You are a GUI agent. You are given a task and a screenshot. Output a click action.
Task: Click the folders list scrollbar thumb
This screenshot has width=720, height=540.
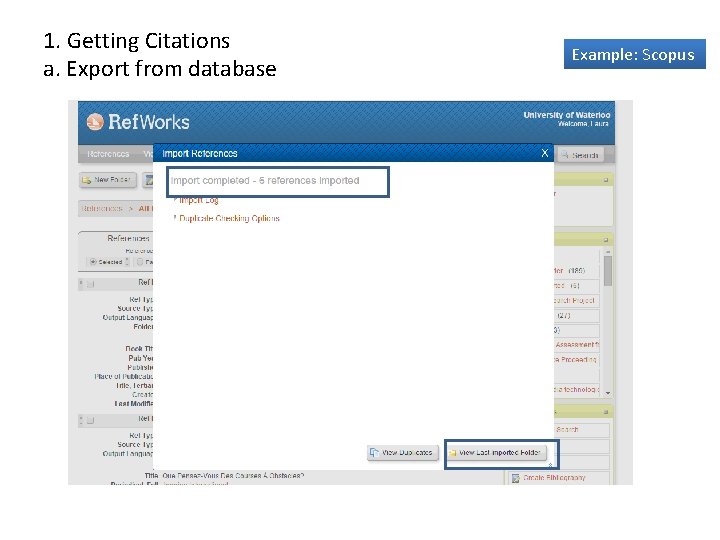(608, 271)
